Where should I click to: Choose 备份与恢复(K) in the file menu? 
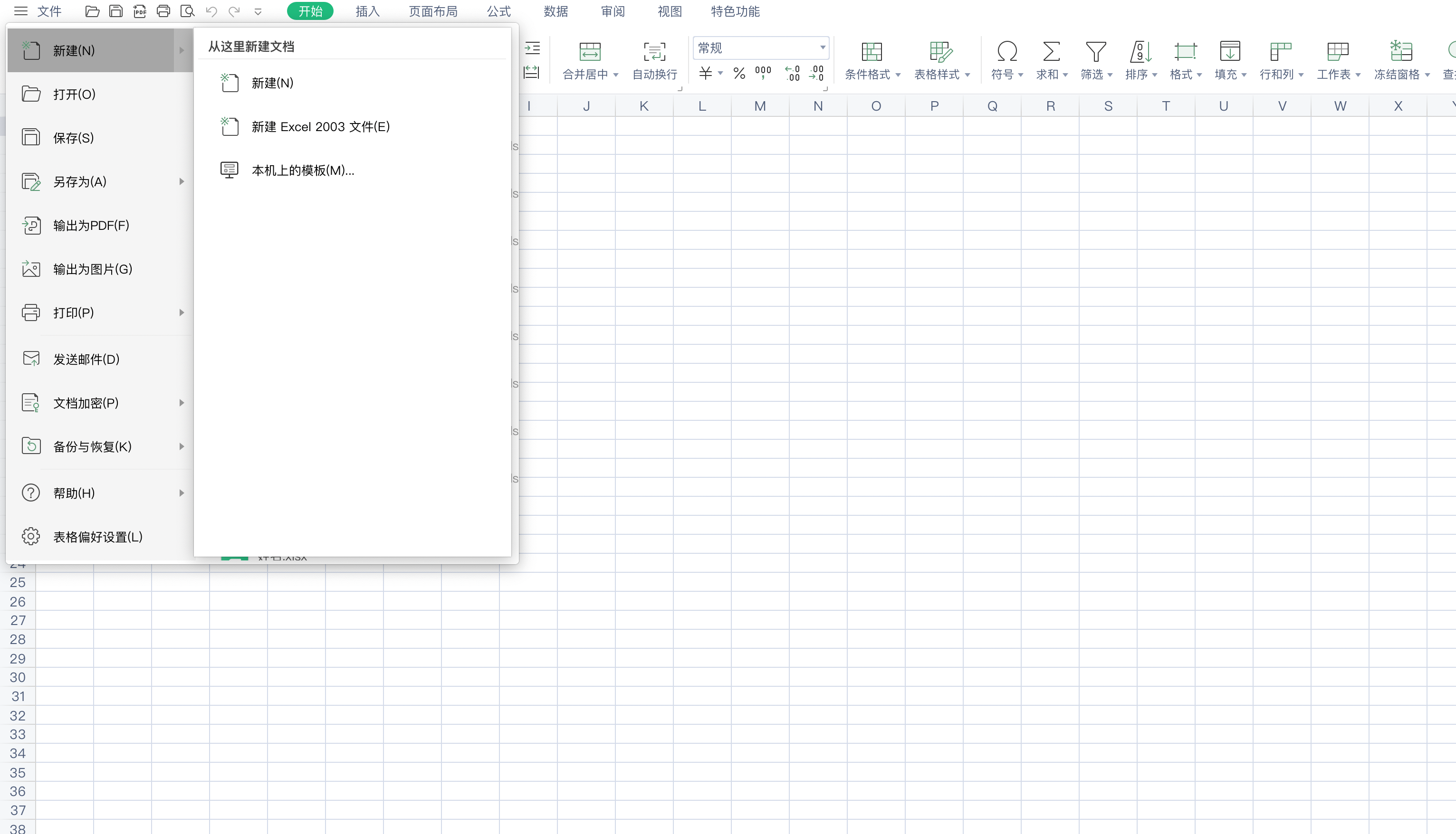pos(100,447)
